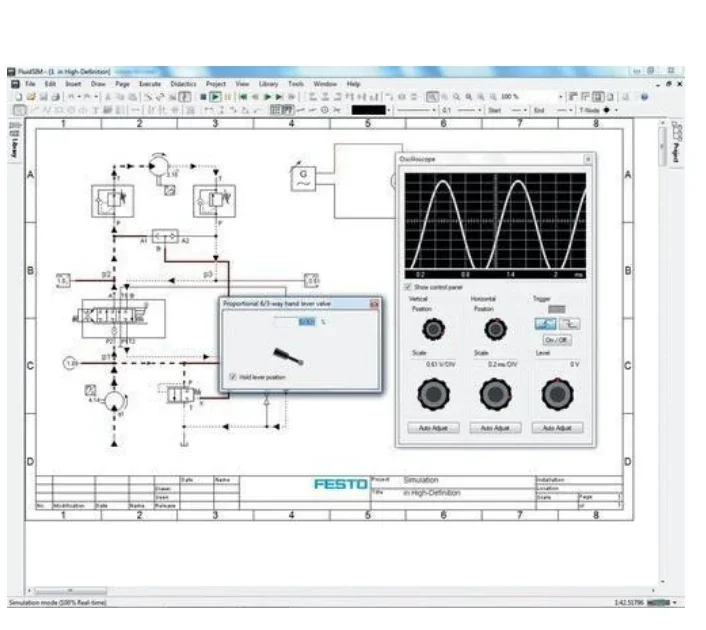Open the Library menu
Viewport: 706px width, 630px height.
pyautogui.click(x=268, y=84)
